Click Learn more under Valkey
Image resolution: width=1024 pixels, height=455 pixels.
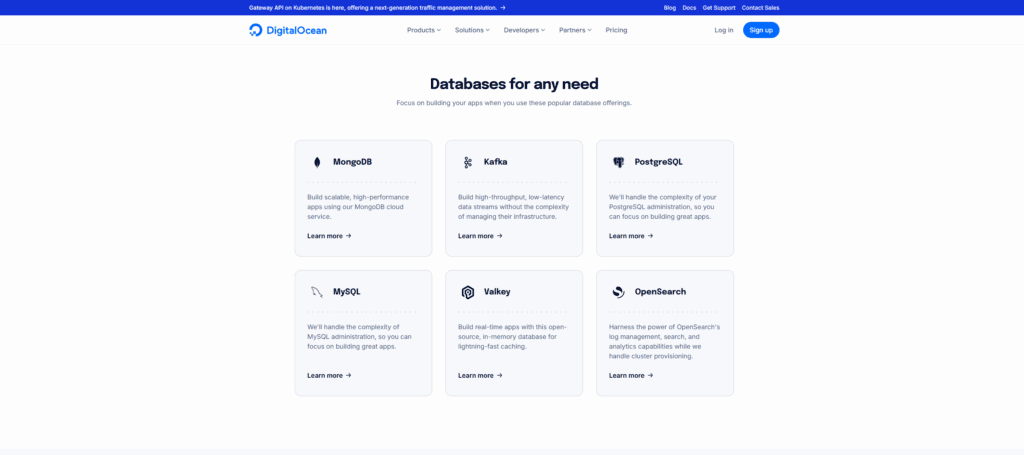480,375
